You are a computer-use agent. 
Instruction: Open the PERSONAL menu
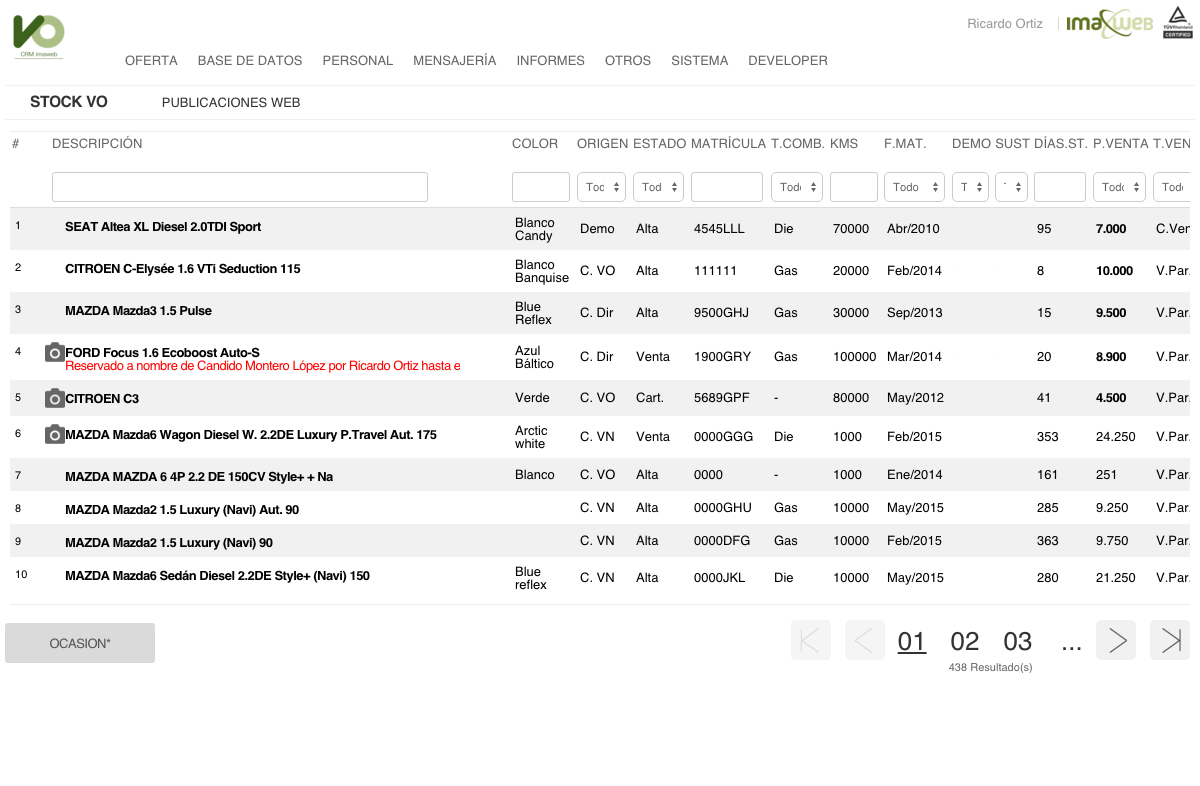pyautogui.click(x=358, y=61)
